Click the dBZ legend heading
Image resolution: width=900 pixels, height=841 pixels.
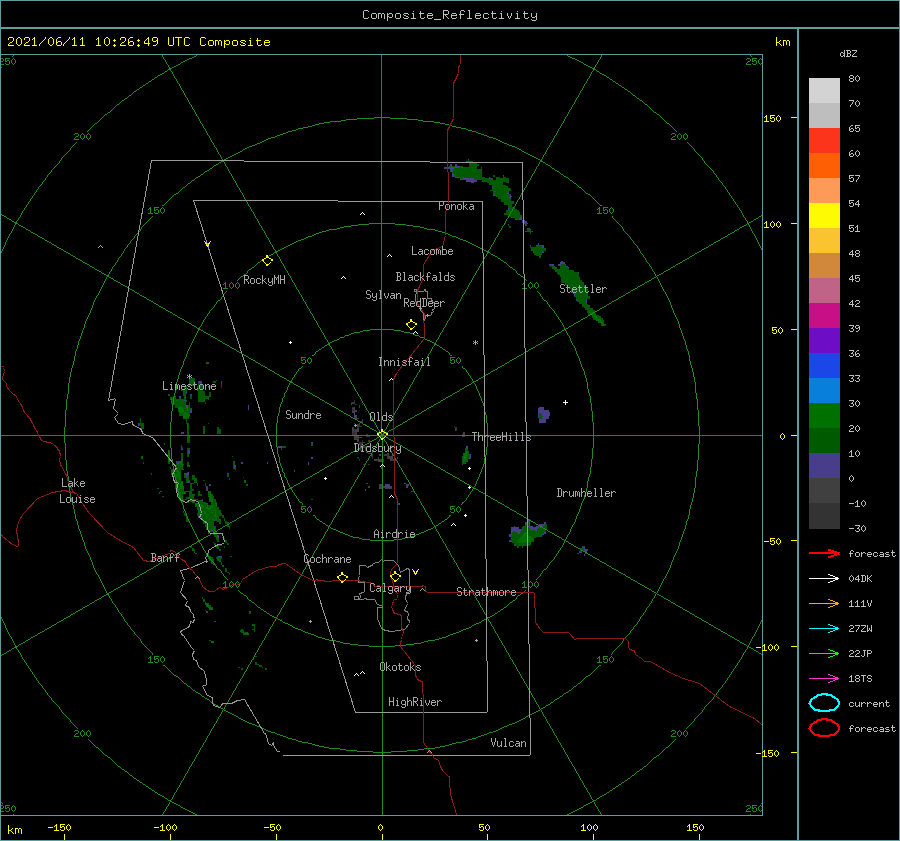tap(848, 54)
